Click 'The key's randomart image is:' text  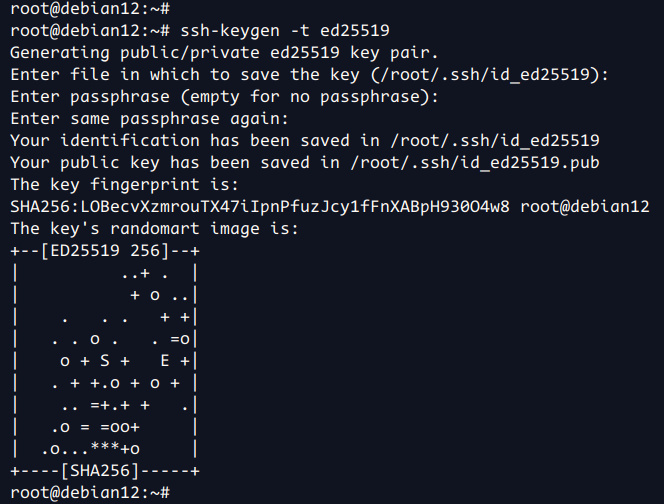click(154, 230)
